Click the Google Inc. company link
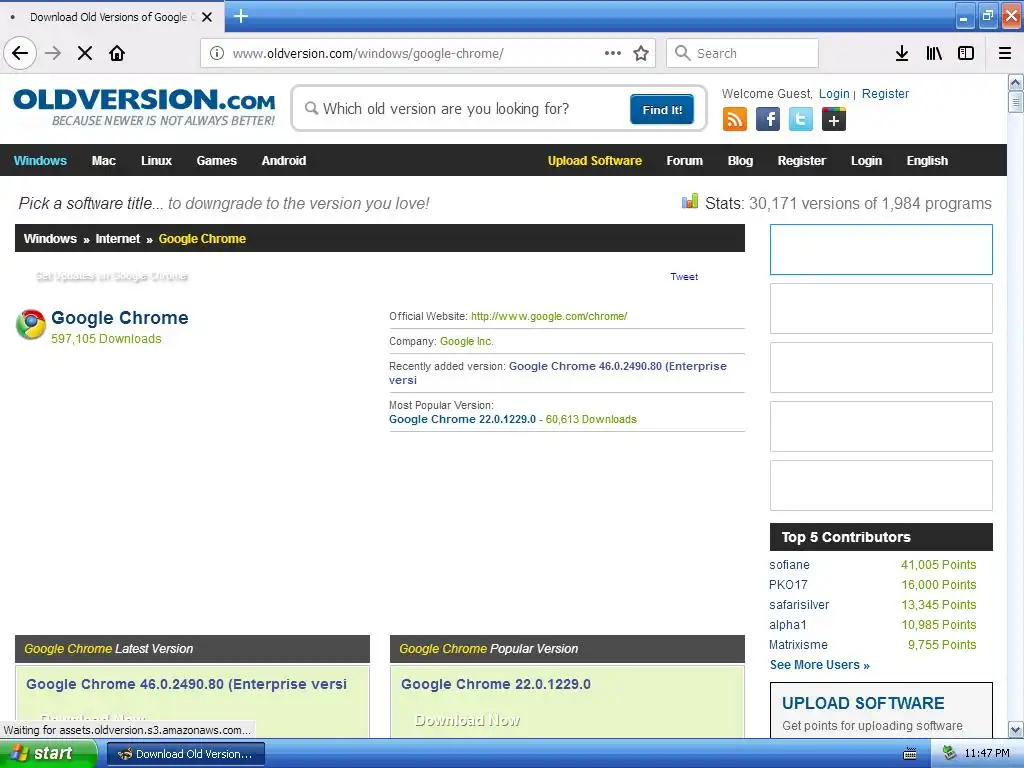Screen dimensions: 1024x768 point(466,341)
